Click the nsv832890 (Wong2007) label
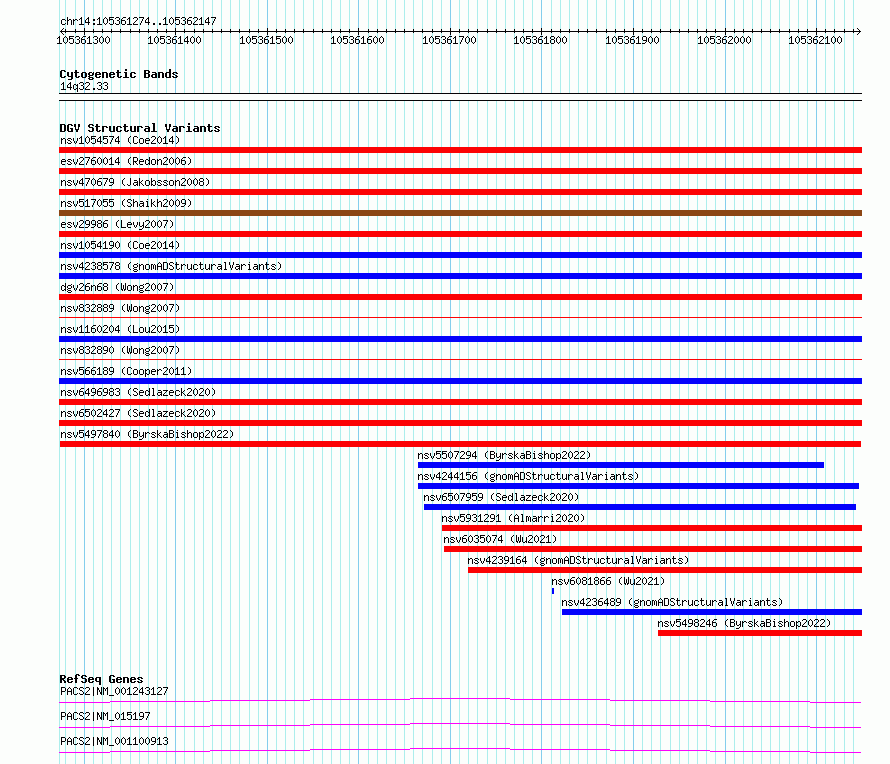This screenshot has height=764, width=890. coord(120,350)
